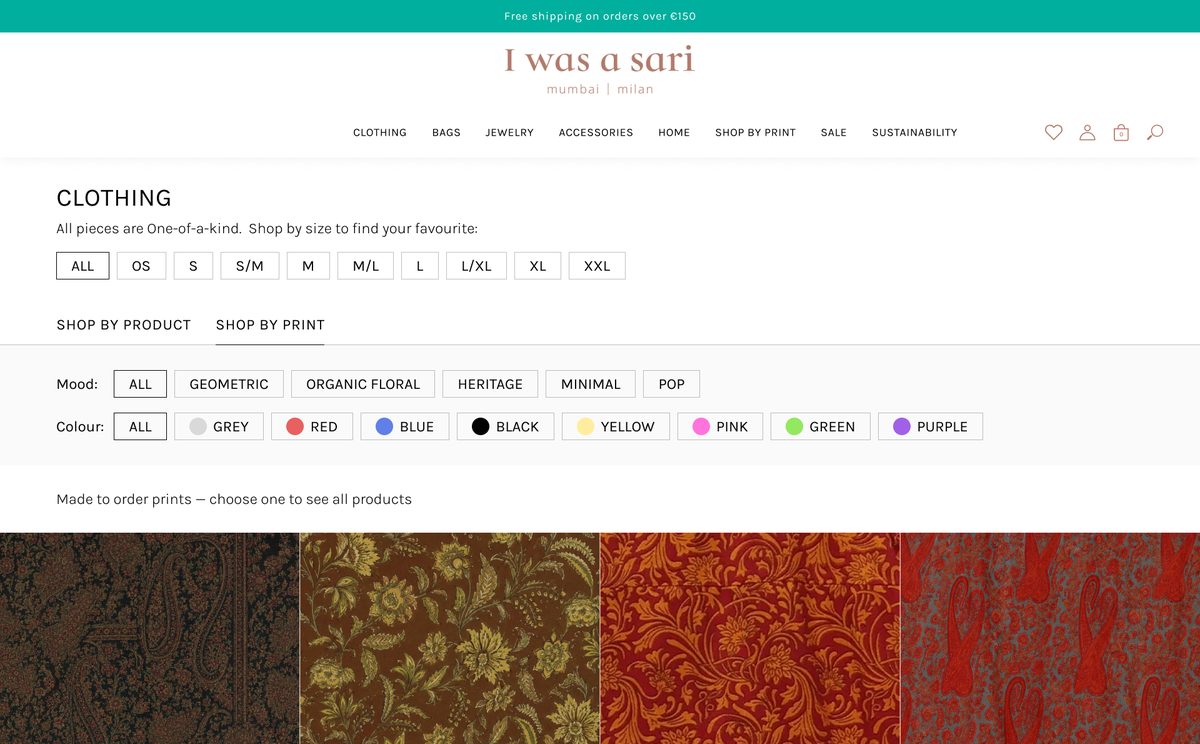Open the dark paisley print thumbnail
Image resolution: width=1200 pixels, height=744 pixels.
(149, 638)
